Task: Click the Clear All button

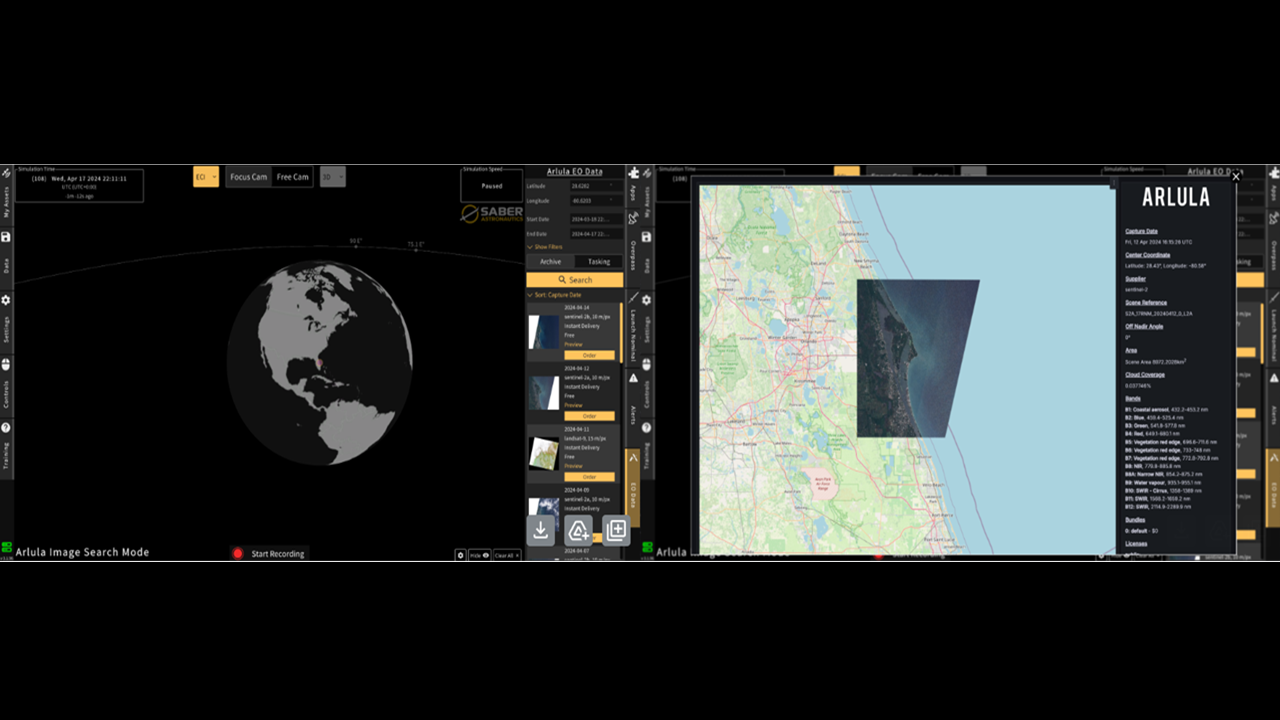Action: click(507, 555)
